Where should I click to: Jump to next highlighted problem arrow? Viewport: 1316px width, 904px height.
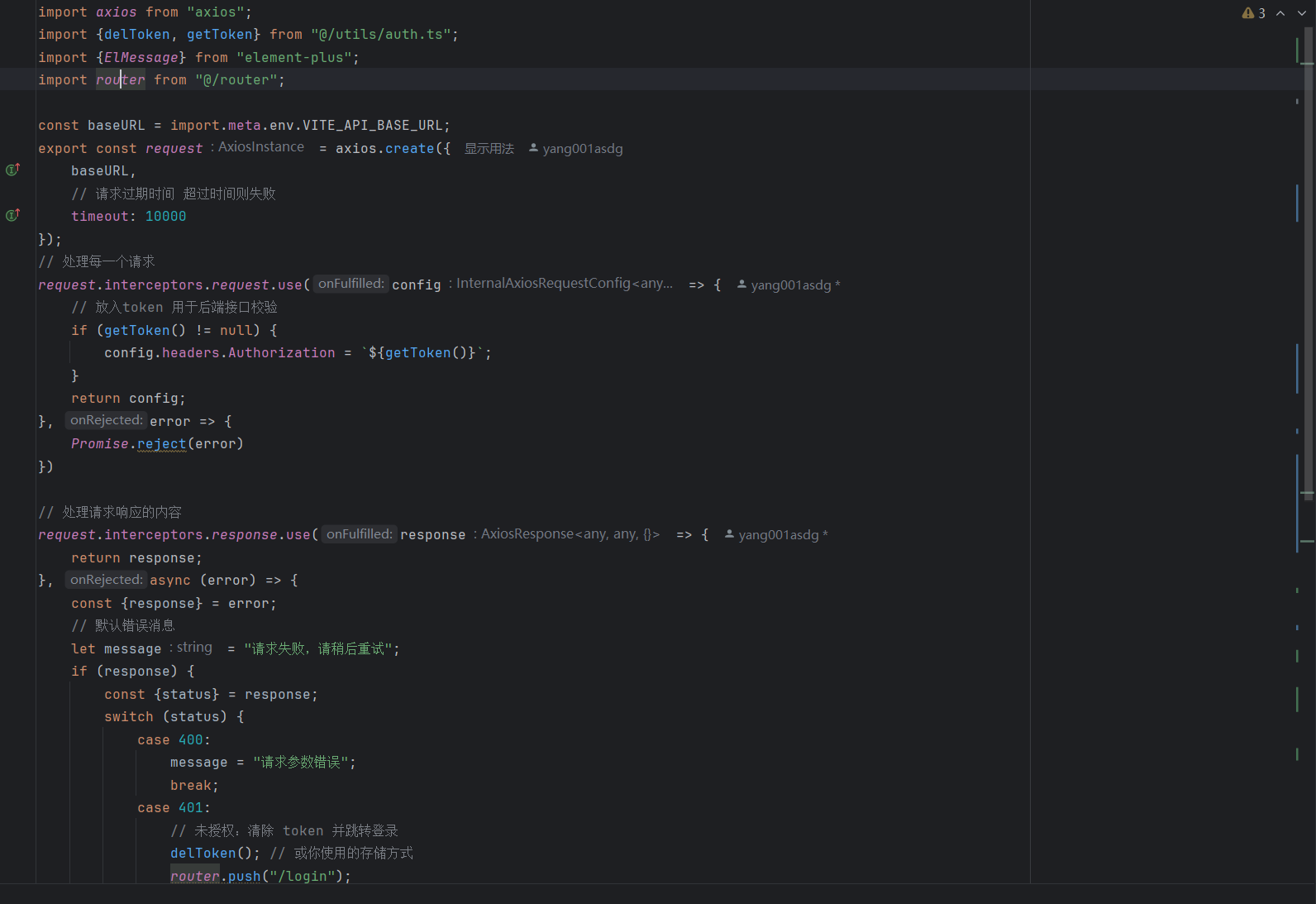tap(1302, 13)
